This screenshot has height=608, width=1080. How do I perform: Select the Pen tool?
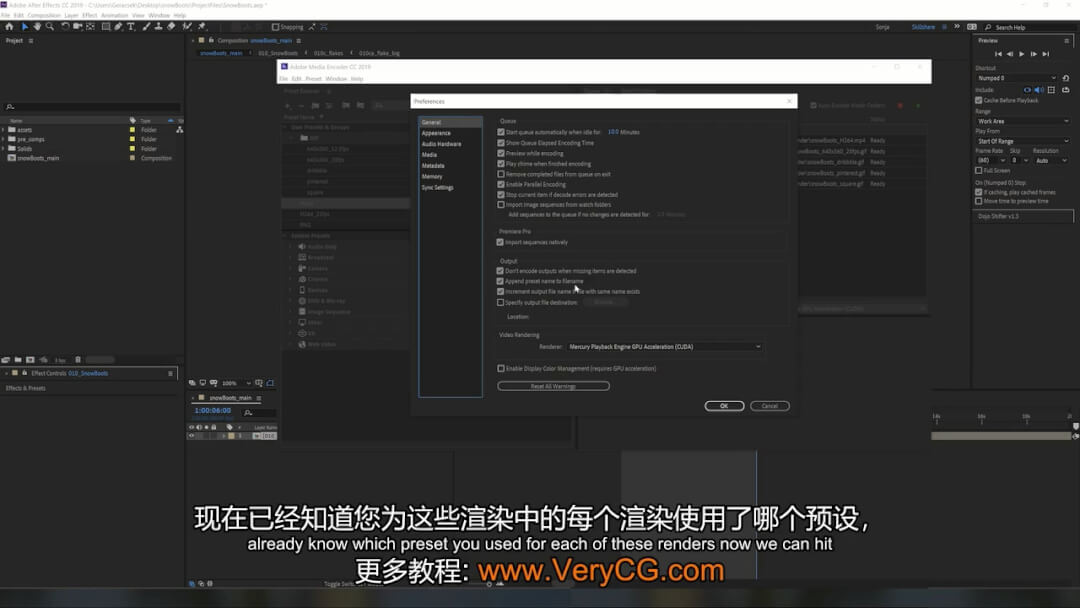pos(118,27)
